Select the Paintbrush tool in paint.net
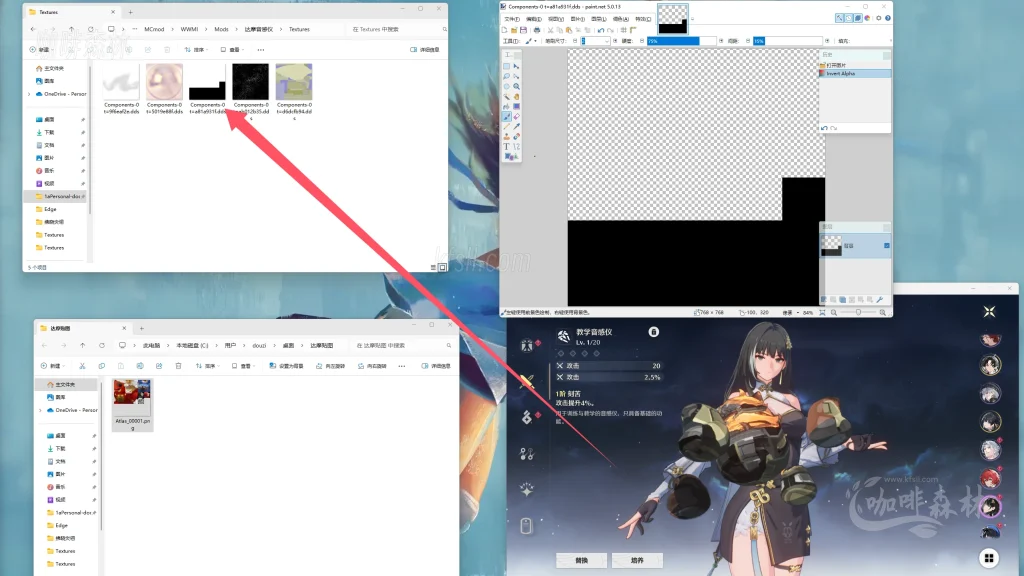Image resolution: width=1024 pixels, height=576 pixels. pyautogui.click(x=507, y=116)
